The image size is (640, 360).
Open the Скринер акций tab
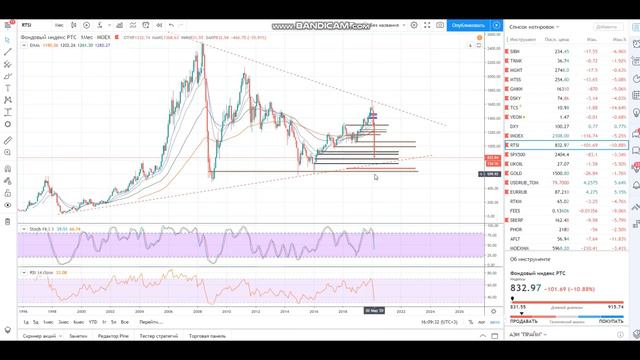pyautogui.click(x=40, y=336)
